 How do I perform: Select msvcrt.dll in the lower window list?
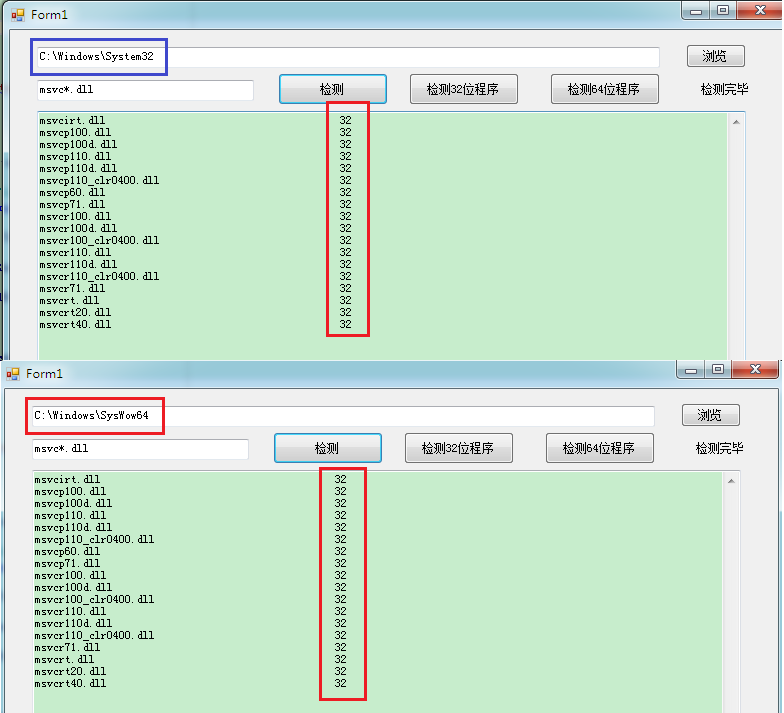tap(64, 660)
